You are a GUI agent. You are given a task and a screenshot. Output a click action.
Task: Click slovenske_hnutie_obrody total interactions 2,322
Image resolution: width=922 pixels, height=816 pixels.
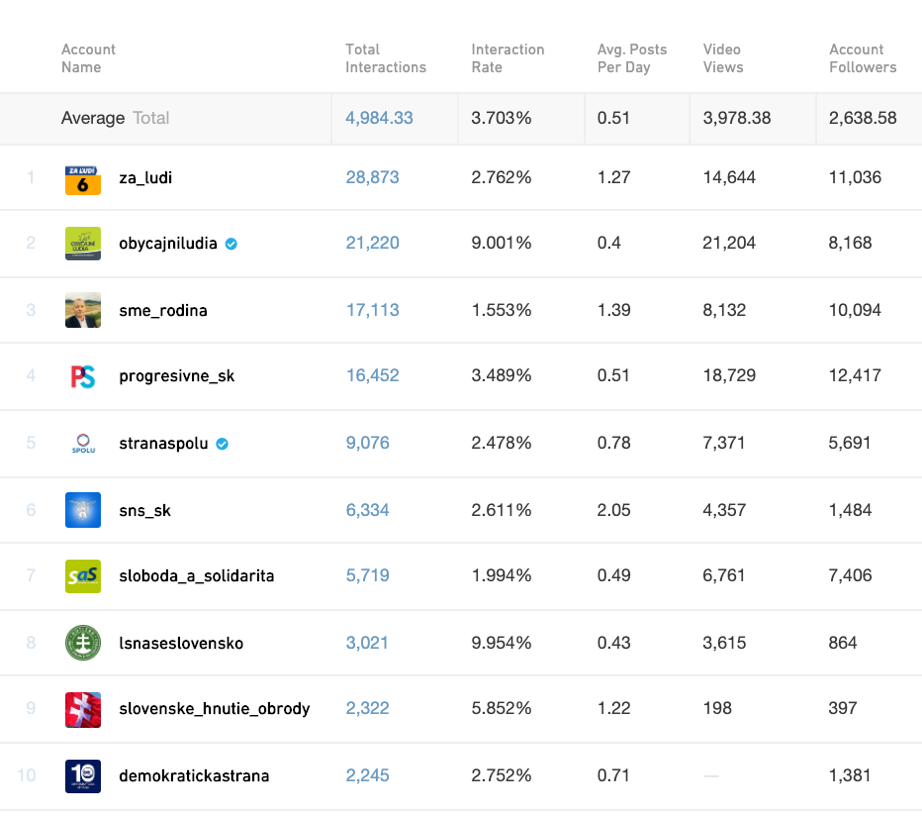point(368,708)
